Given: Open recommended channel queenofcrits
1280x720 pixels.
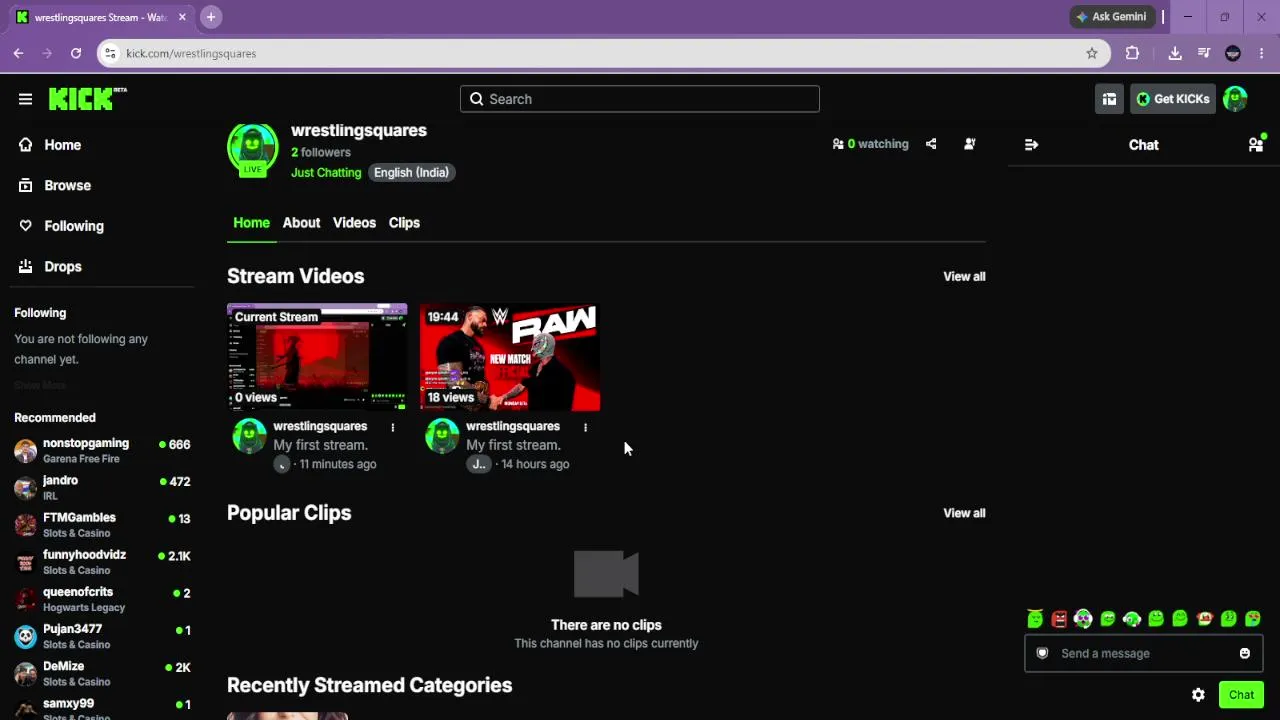Looking at the screenshot, I should coord(102,599).
